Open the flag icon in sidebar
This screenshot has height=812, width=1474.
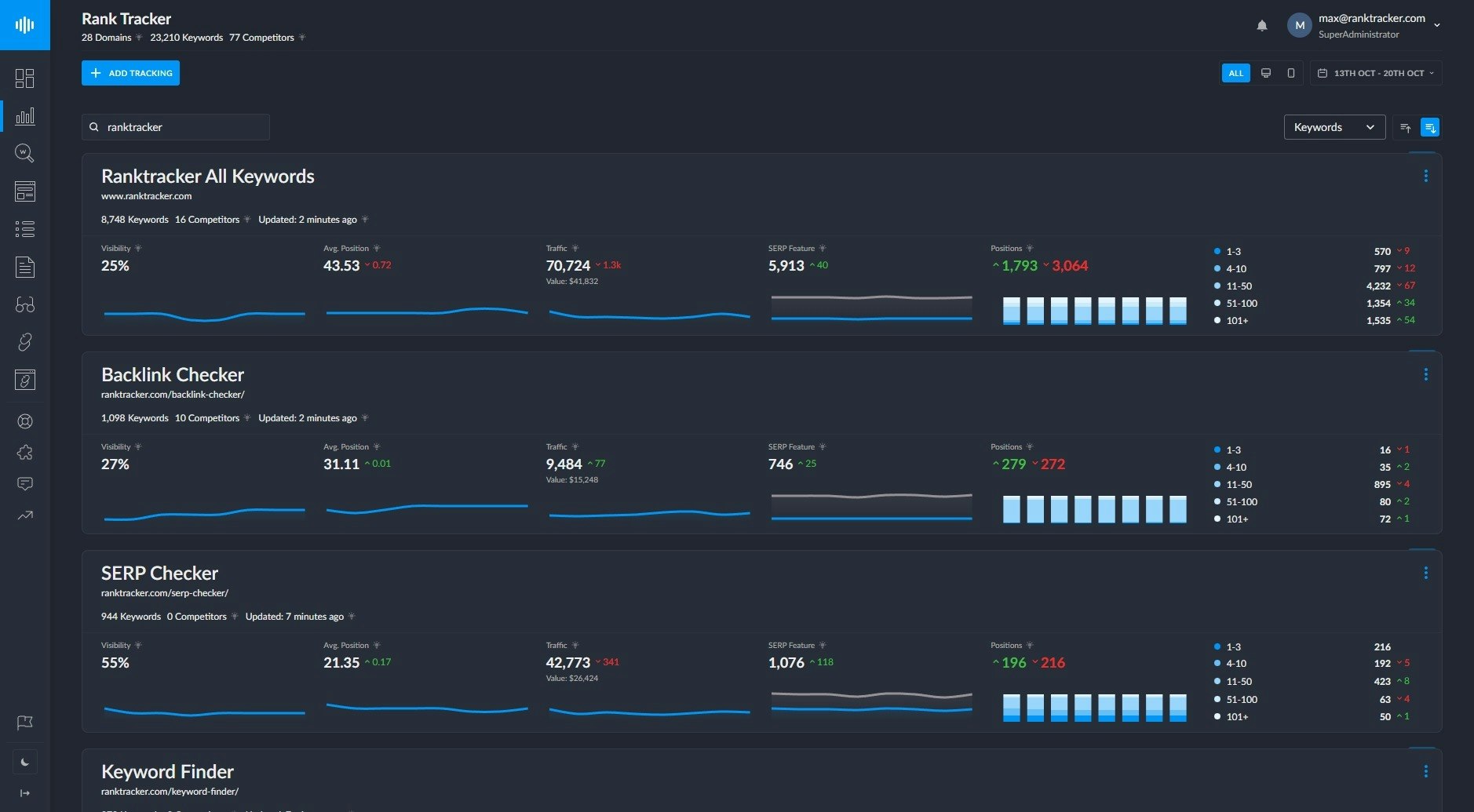pyautogui.click(x=25, y=723)
